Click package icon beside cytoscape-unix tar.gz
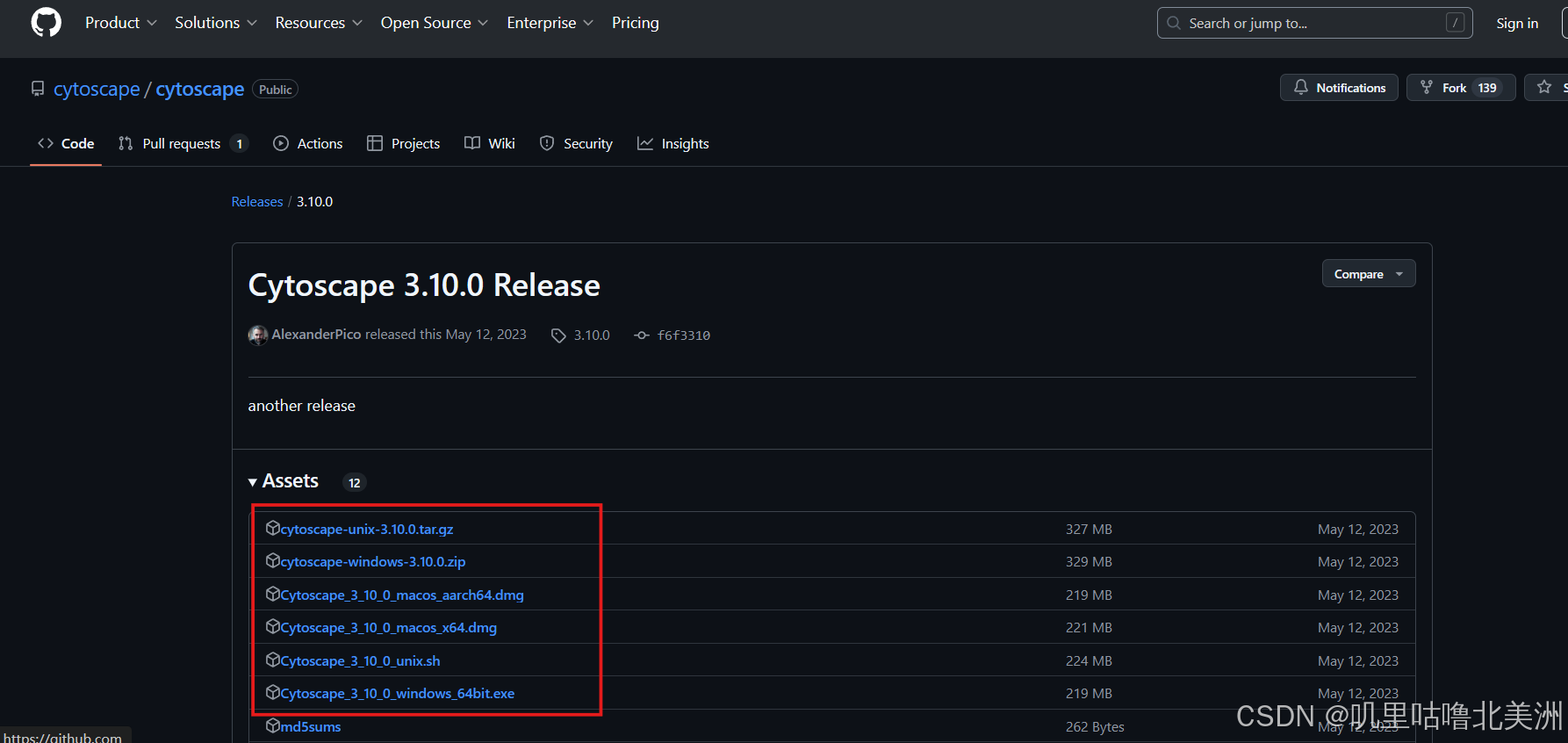 [x=273, y=528]
